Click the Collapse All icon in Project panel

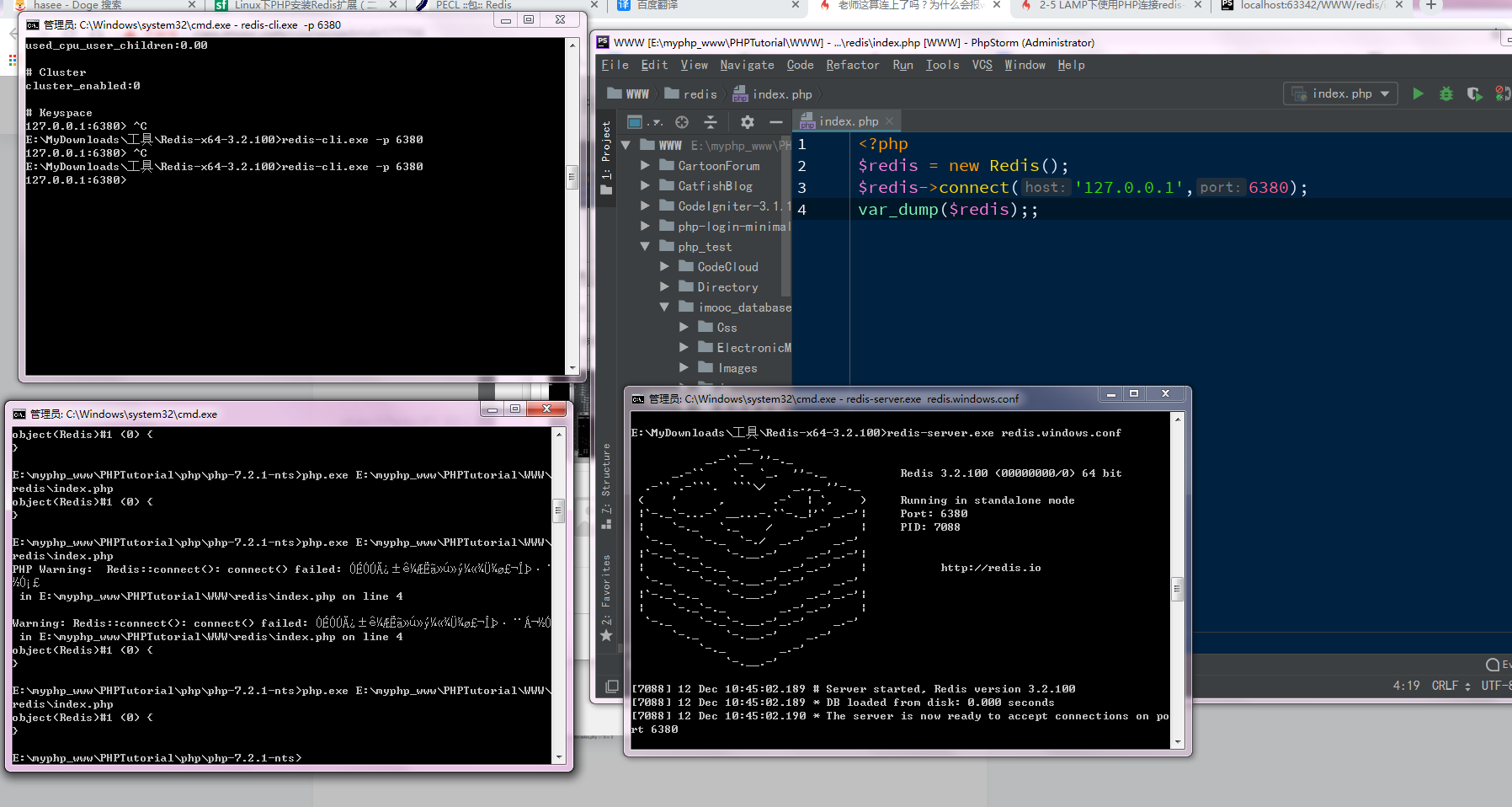(x=711, y=122)
